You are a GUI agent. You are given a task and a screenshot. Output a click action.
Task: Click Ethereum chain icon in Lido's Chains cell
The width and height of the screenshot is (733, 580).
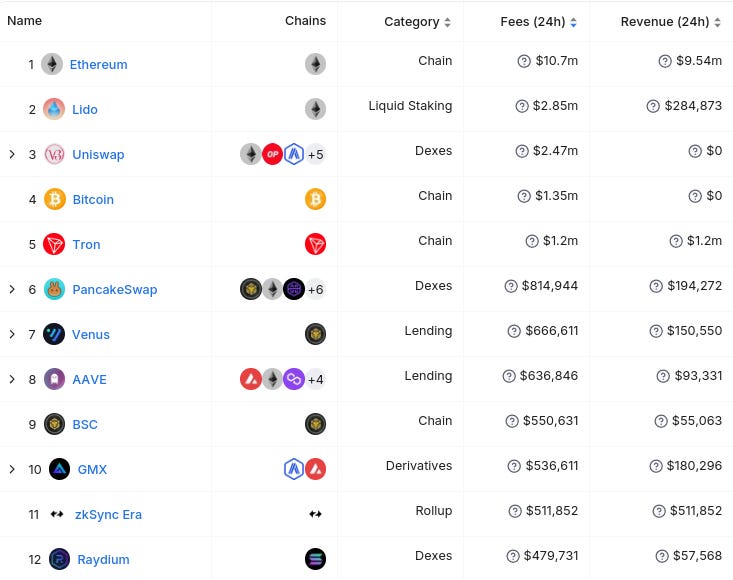pyautogui.click(x=316, y=109)
